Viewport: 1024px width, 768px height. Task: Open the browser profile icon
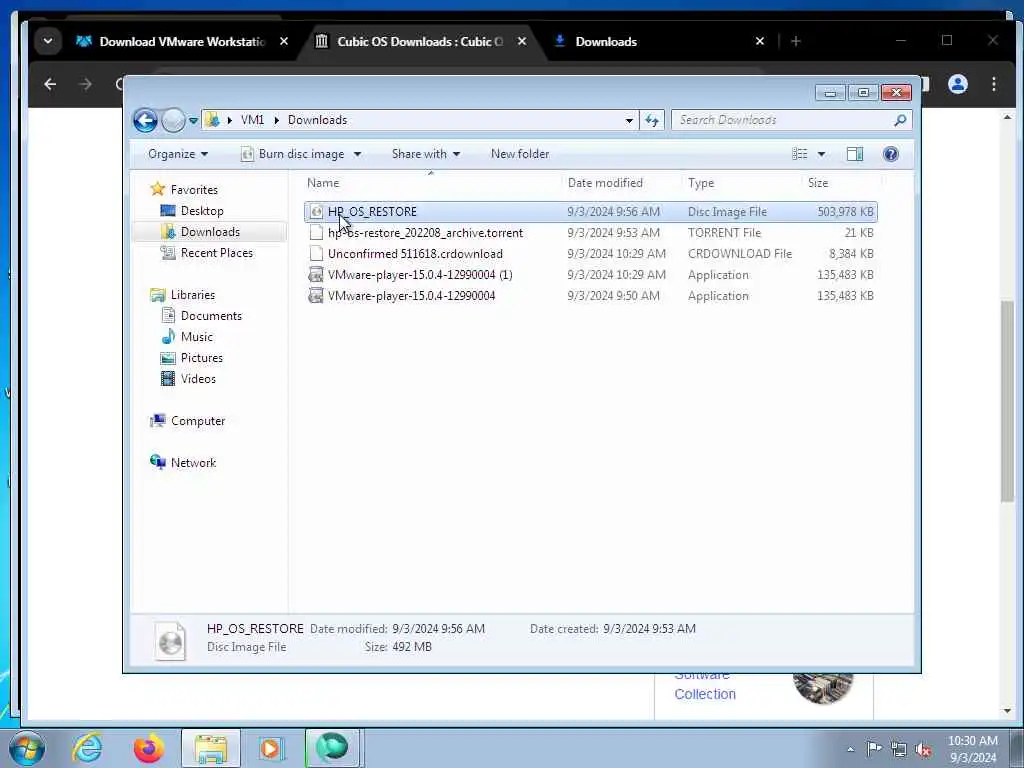957,84
